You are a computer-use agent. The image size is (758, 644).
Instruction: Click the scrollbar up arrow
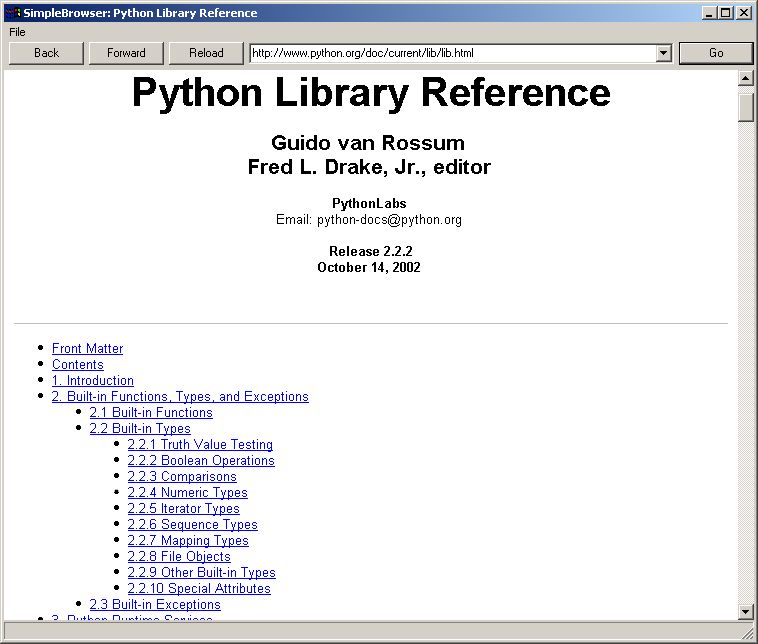[x=745, y=78]
